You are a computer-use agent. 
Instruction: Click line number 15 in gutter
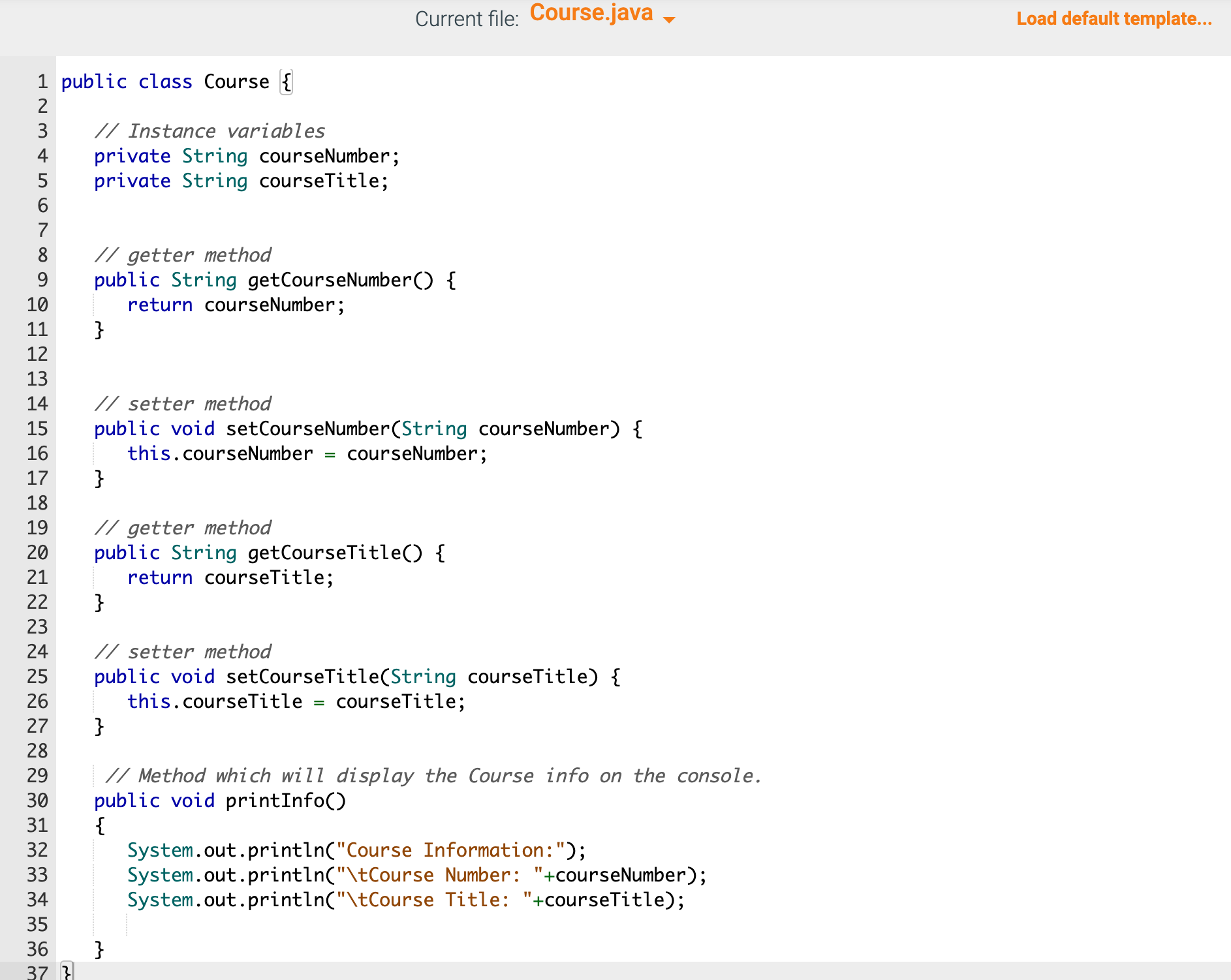(x=37, y=429)
